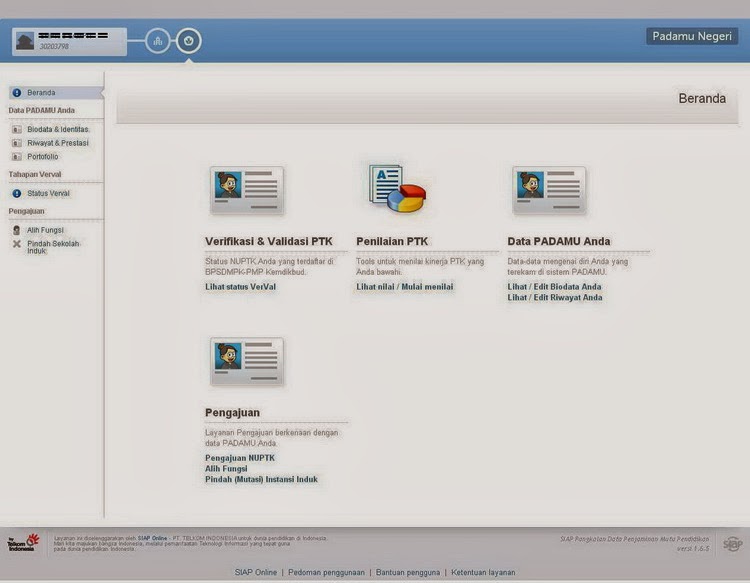Open Lihat / Edit Riwayat Anda link

pos(555,297)
